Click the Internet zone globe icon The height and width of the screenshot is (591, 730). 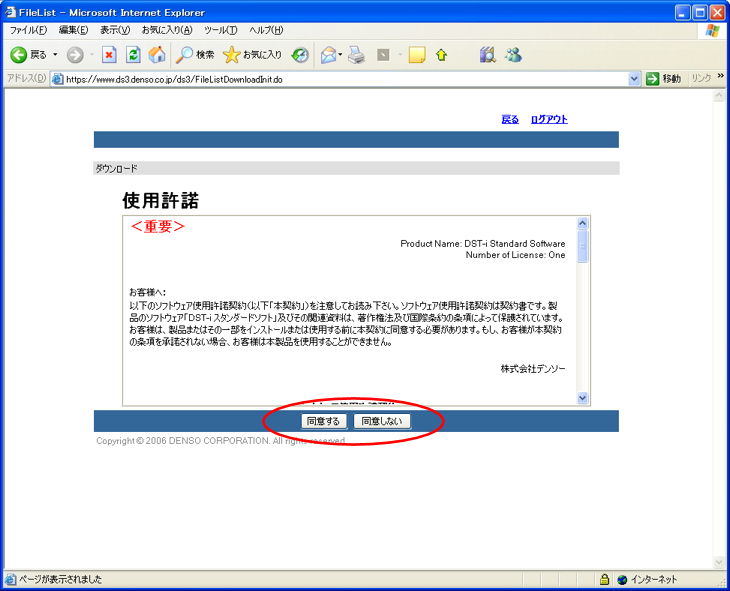coord(622,580)
